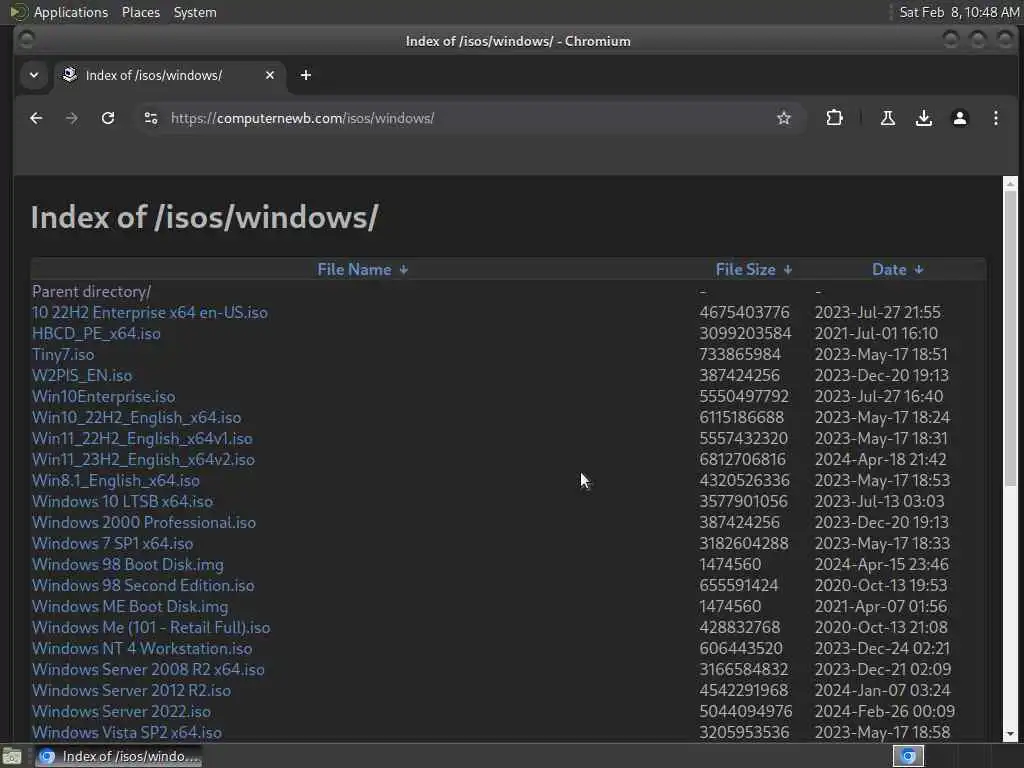The image size is (1024, 768).
Task: Download Win11_23H2_English_x64v2.iso
Action: [x=143, y=459]
